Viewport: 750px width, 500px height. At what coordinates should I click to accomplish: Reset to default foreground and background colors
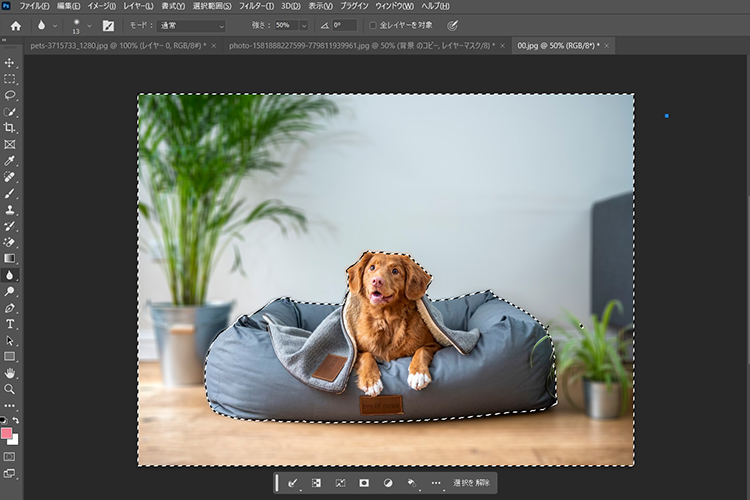(x=4, y=420)
